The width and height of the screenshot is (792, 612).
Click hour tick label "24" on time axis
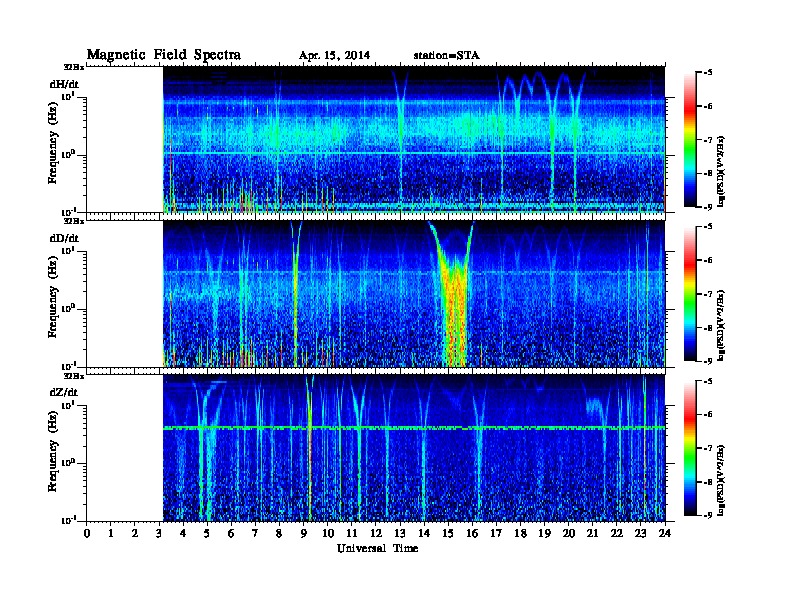point(665,534)
